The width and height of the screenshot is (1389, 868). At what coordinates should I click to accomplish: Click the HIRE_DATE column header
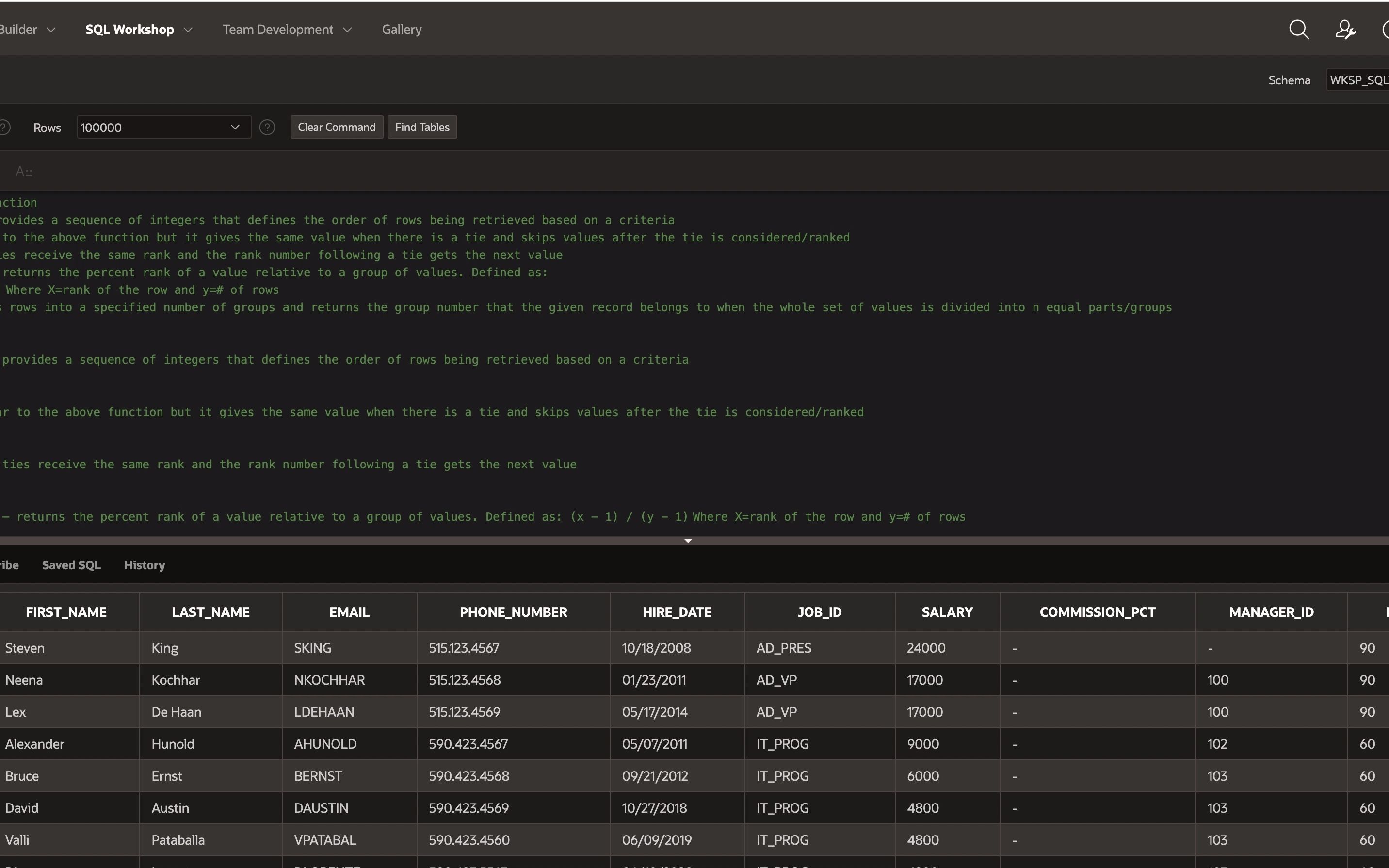pyautogui.click(x=677, y=612)
